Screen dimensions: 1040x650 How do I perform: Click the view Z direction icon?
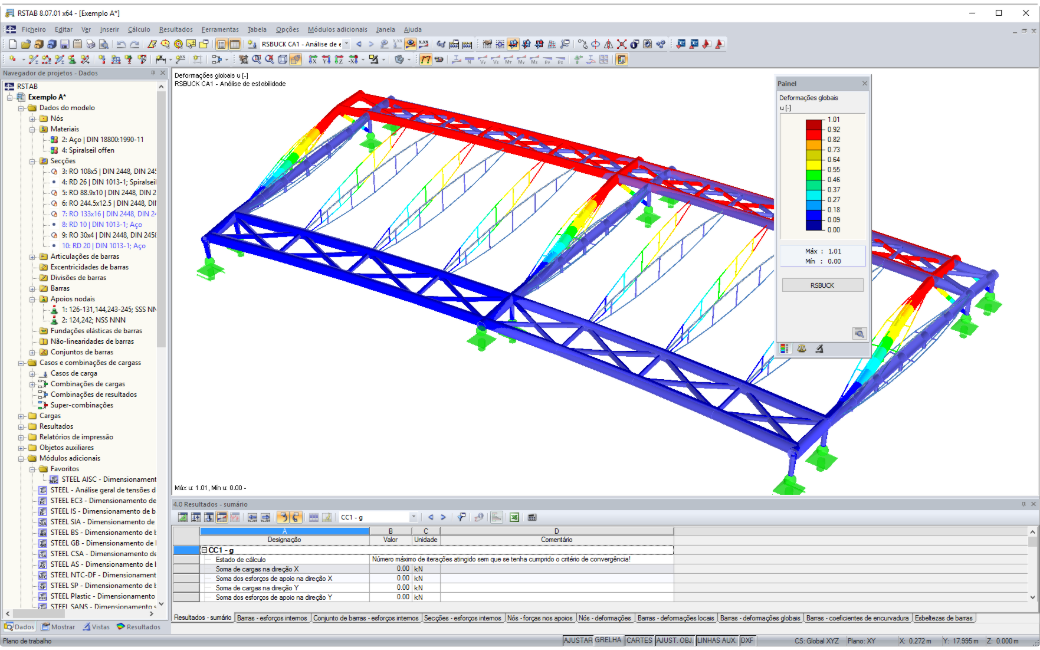(339, 60)
